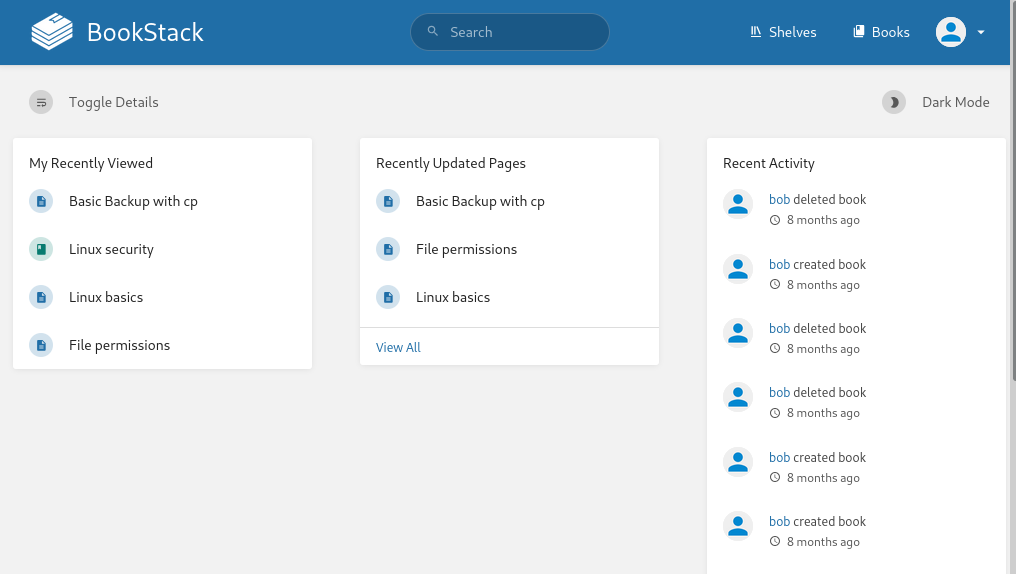The width and height of the screenshot is (1016, 574).
Task: Click bob link in first deleted book entry
Action: pos(779,200)
